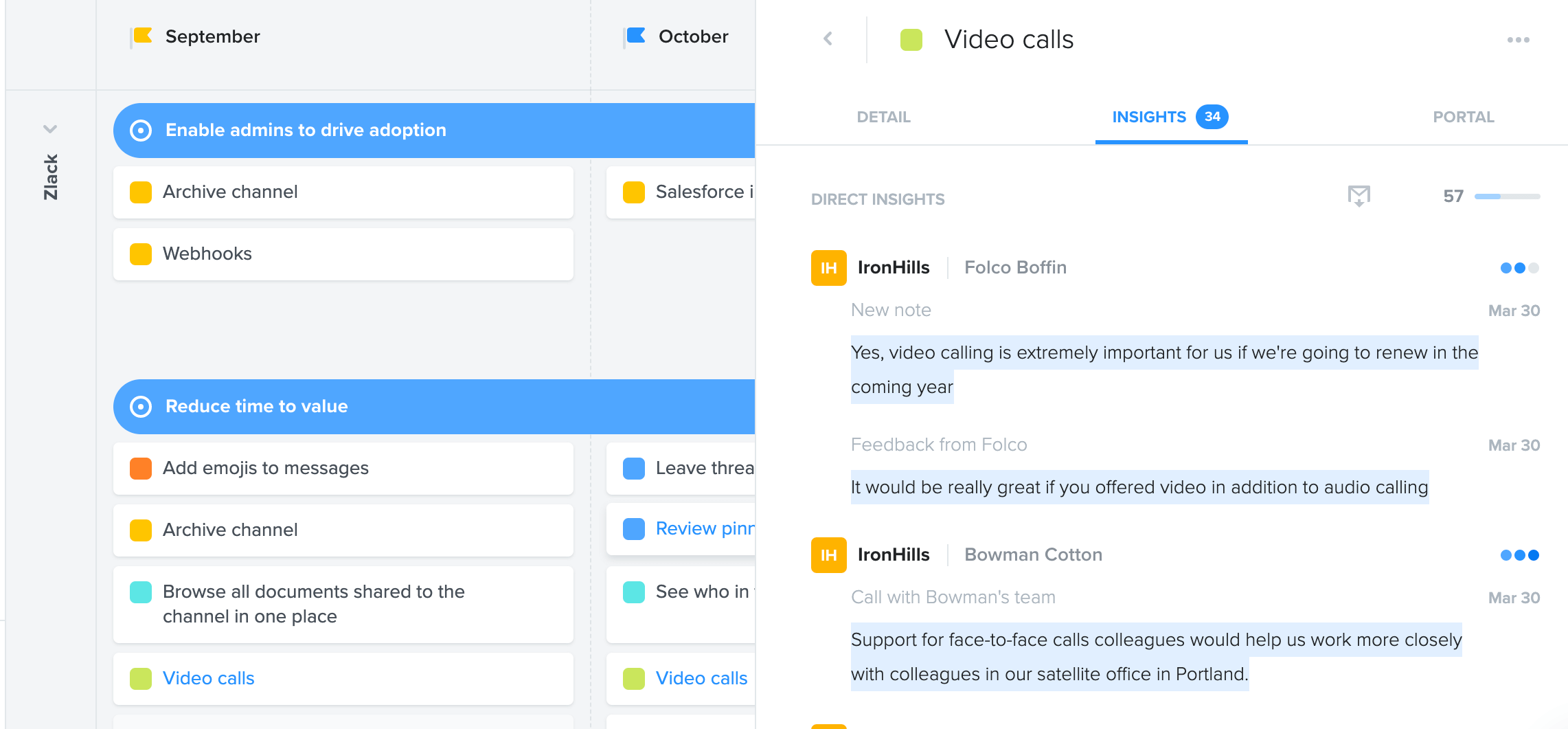Click blue square on Leave thread card
The width and height of the screenshot is (1568, 729).
pyautogui.click(x=634, y=469)
